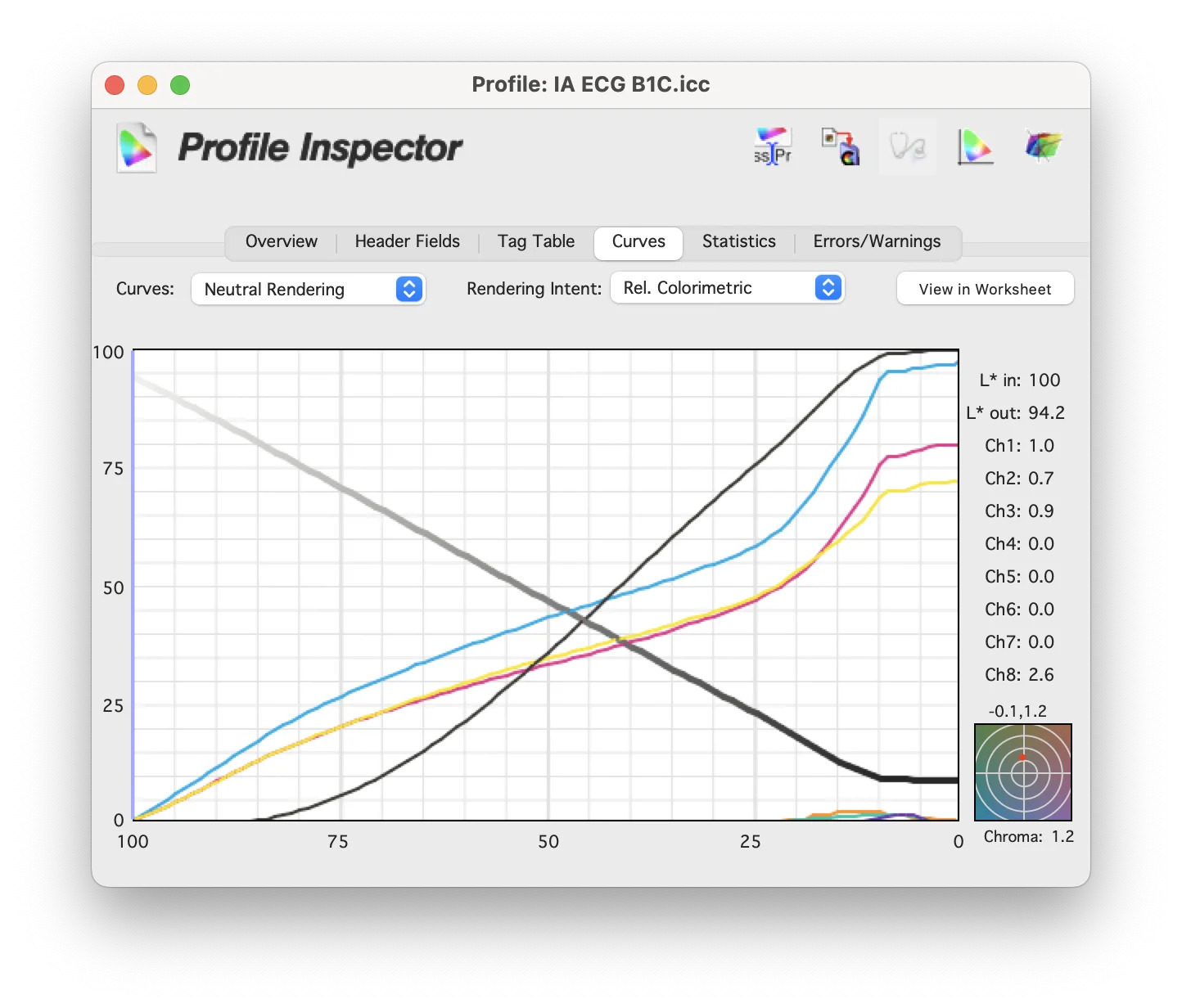Click the yellow minimize window button
1182x1008 pixels.
pyautogui.click(x=147, y=85)
